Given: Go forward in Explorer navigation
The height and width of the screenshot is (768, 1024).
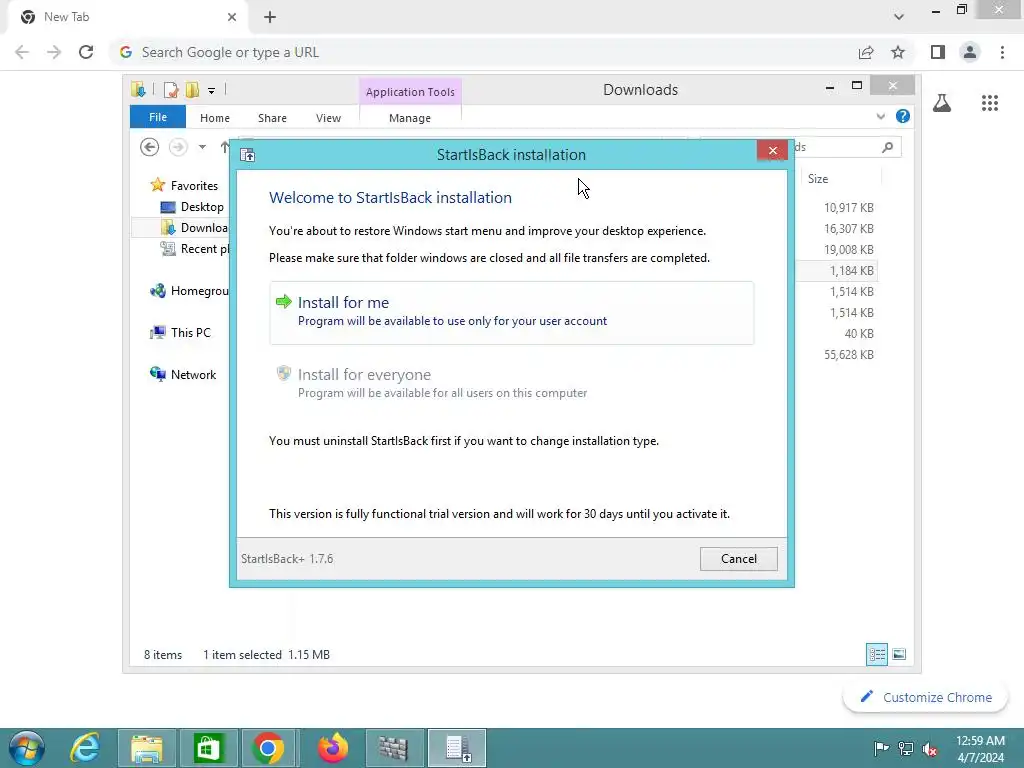Looking at the screenshot, I should (x=178, y=147).
